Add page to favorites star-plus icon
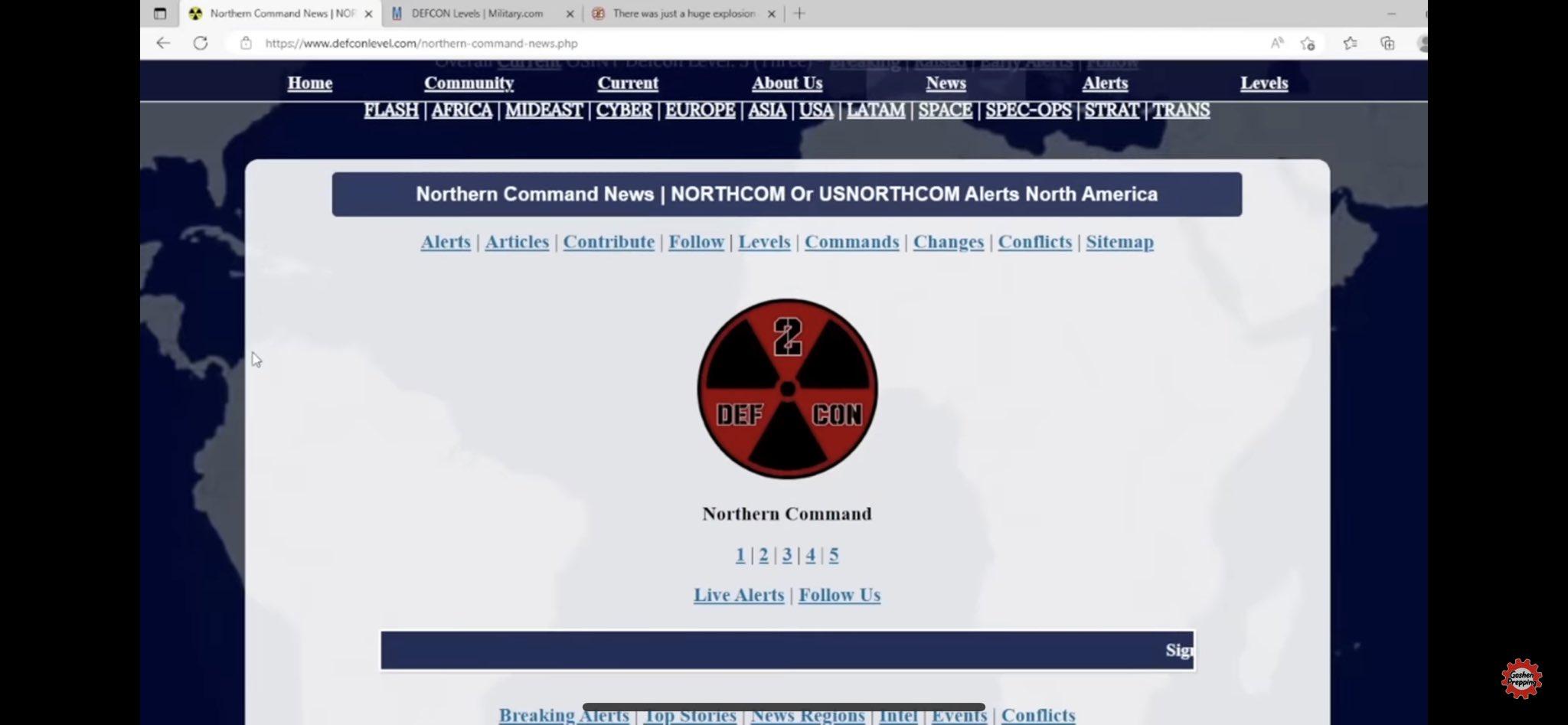The image size is (1568, 725). pos(1308,43)
